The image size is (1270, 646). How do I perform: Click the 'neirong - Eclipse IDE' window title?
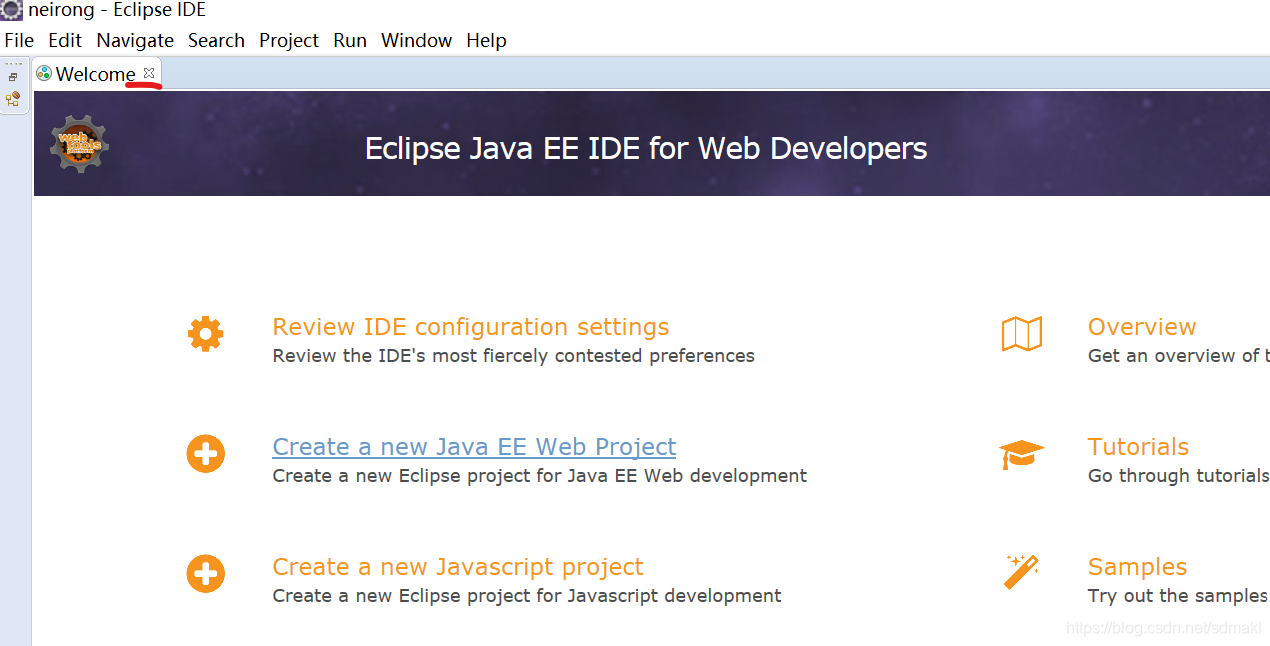tap(117, 11)
